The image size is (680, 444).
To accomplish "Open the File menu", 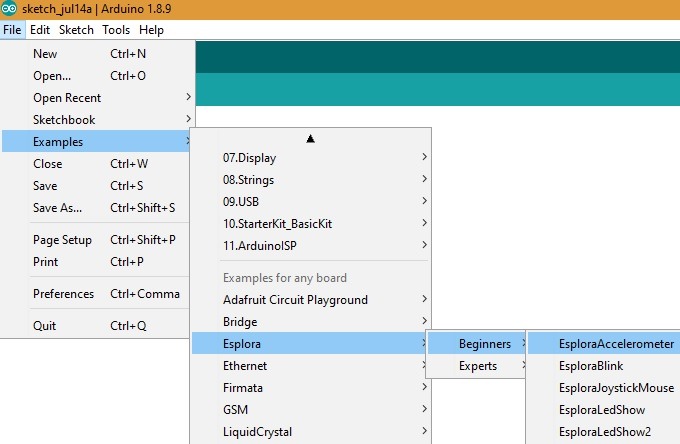I will pos(12,30).
